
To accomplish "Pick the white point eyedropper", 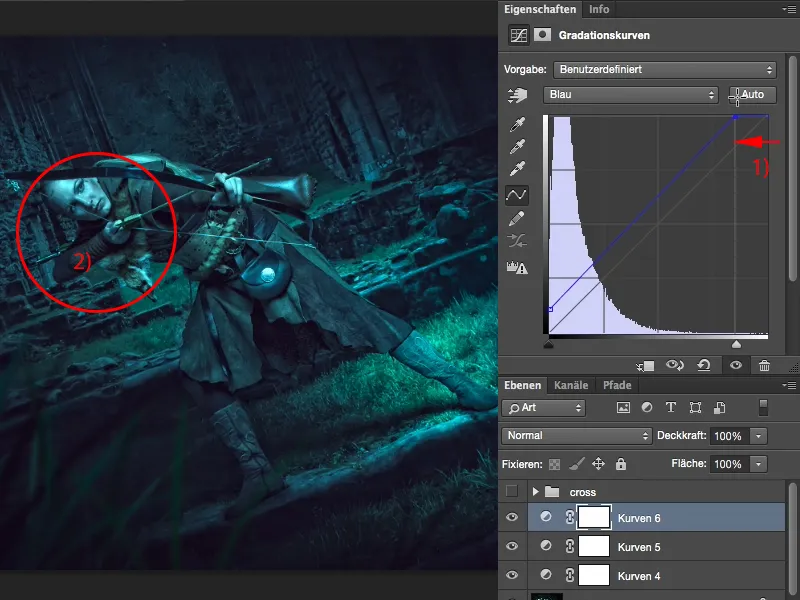I will click(x=517, y=169).
